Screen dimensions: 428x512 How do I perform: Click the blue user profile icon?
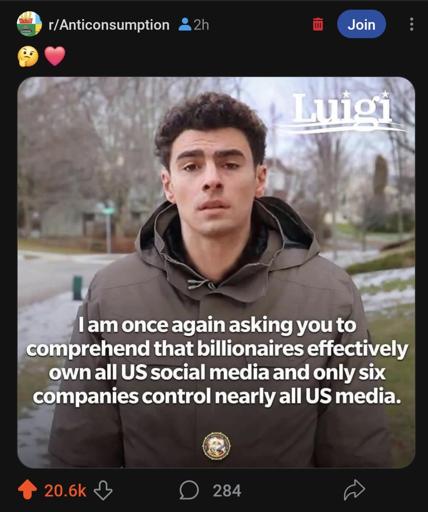(x=185, y=24)
